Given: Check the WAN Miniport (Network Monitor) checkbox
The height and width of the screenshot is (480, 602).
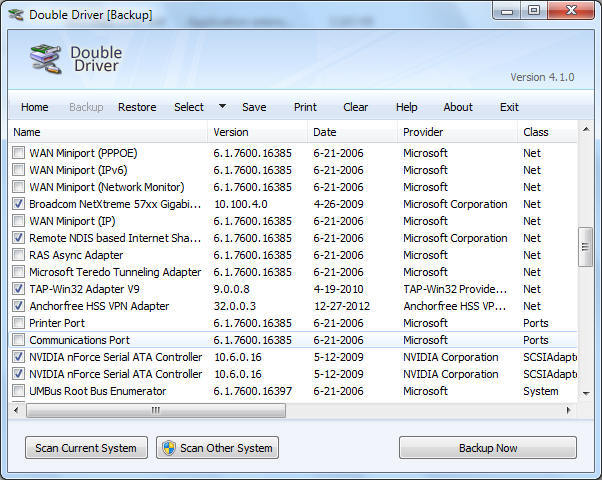Looking at the screenshot, I should click(18, 187).
